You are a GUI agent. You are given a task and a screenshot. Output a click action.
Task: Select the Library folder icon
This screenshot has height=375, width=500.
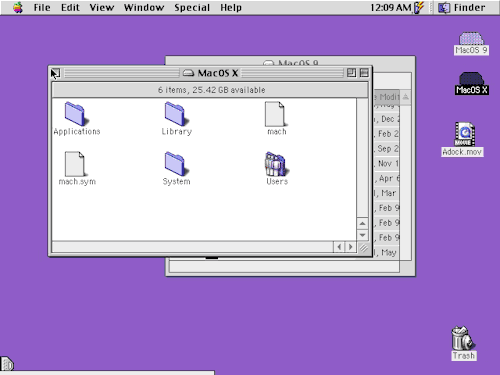[176, 114]
